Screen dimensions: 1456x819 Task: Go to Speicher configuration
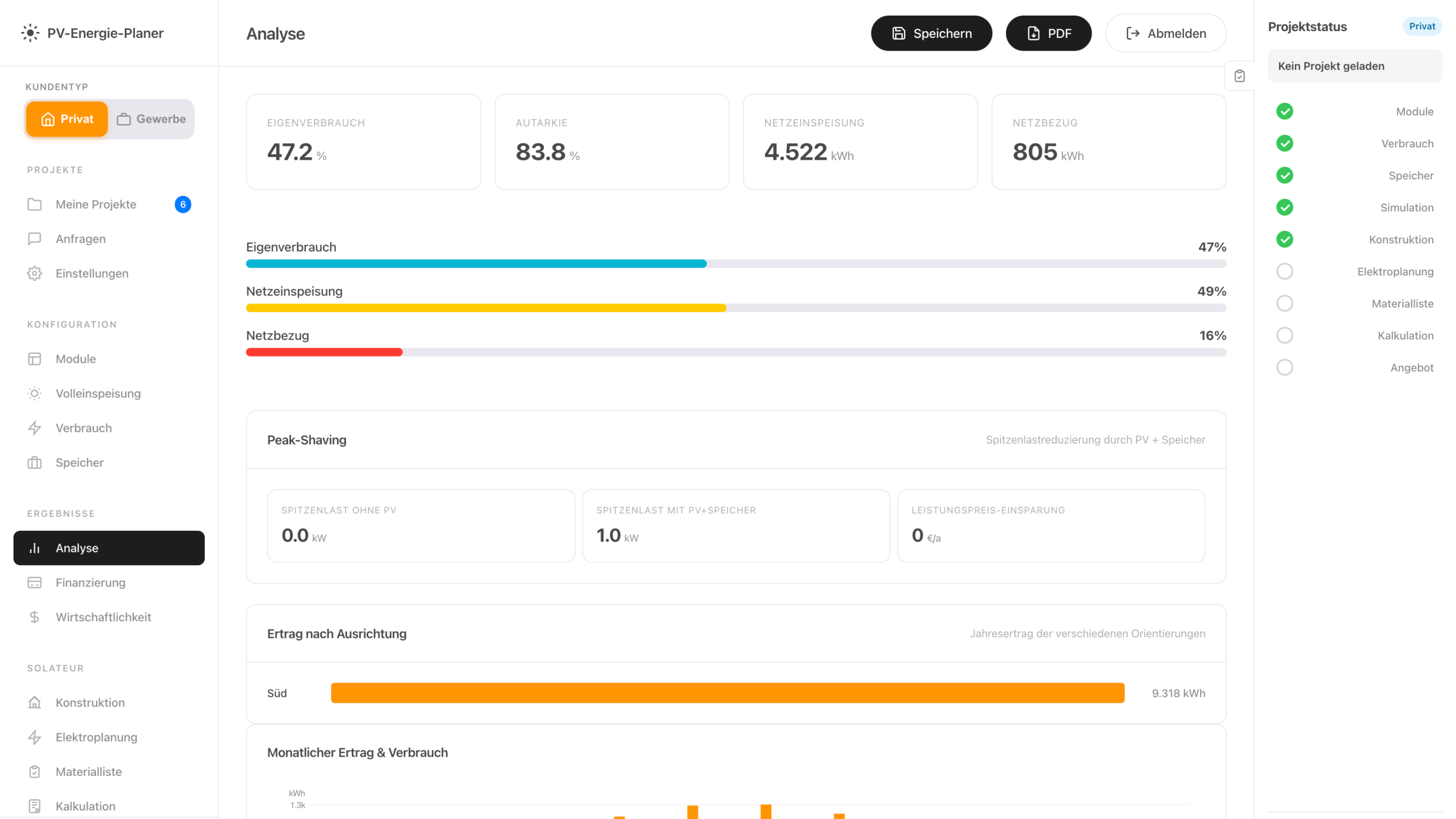pyautogui.click(x=80, y=462)
